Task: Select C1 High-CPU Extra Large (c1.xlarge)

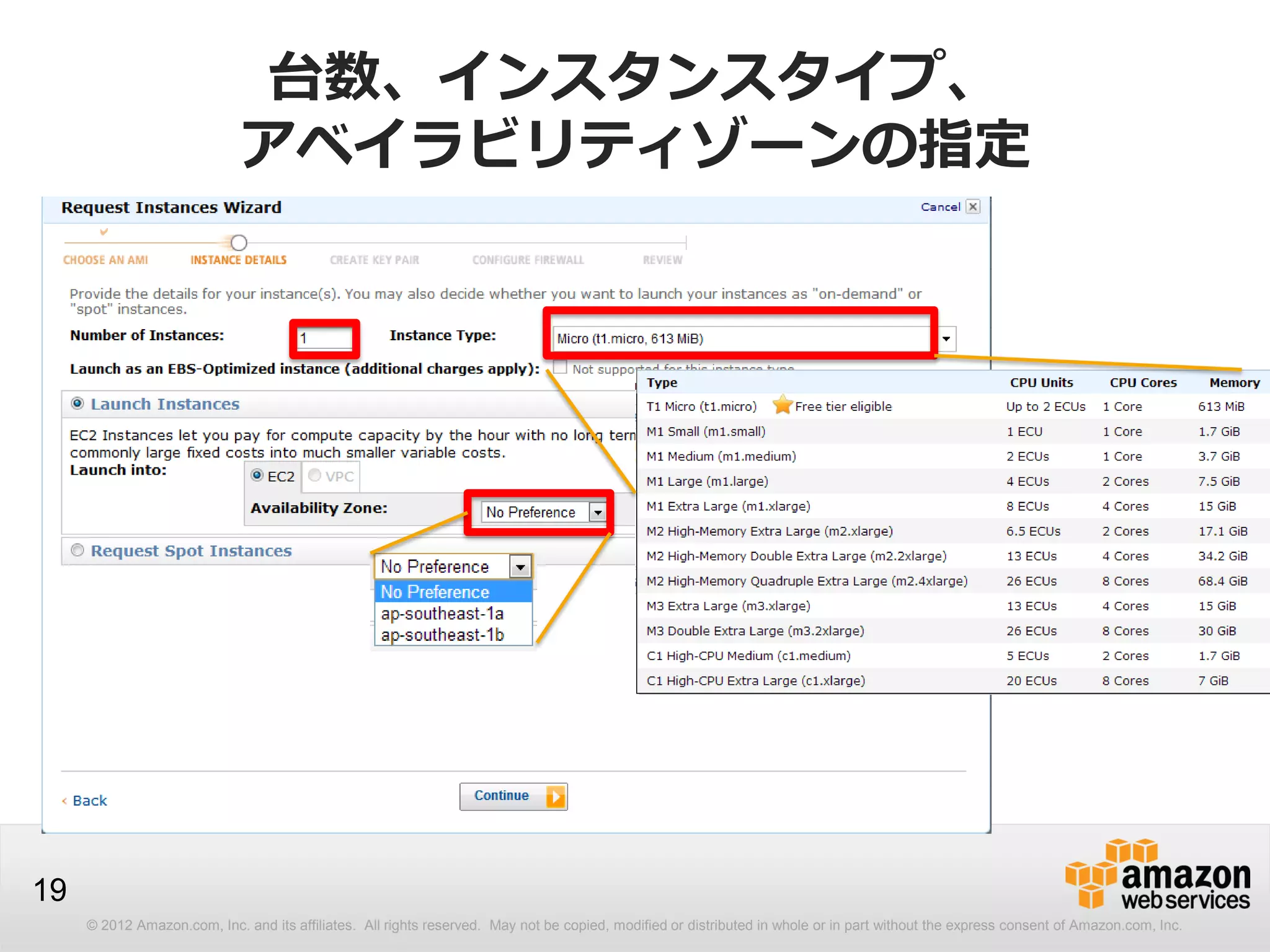Action: click(953, 681)
